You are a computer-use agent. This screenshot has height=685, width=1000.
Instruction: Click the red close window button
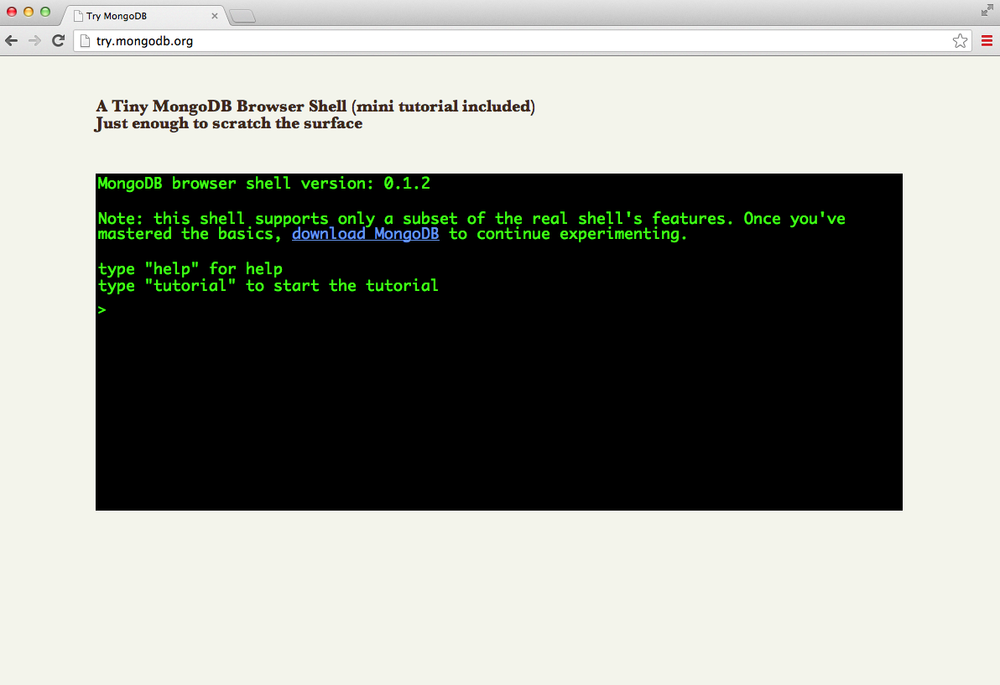tap(10, 11)
